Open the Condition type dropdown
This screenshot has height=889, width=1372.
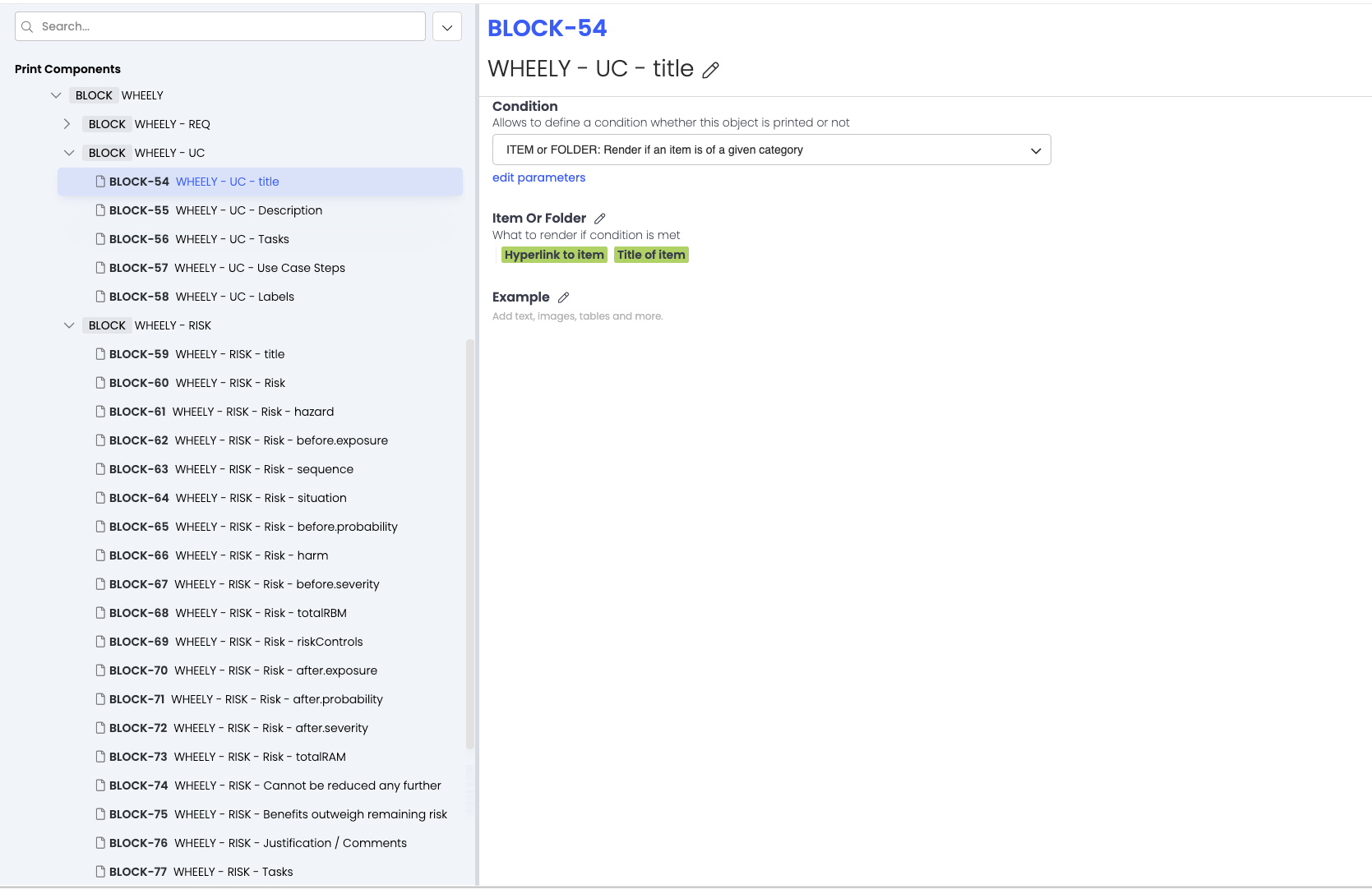coord(771,150)
